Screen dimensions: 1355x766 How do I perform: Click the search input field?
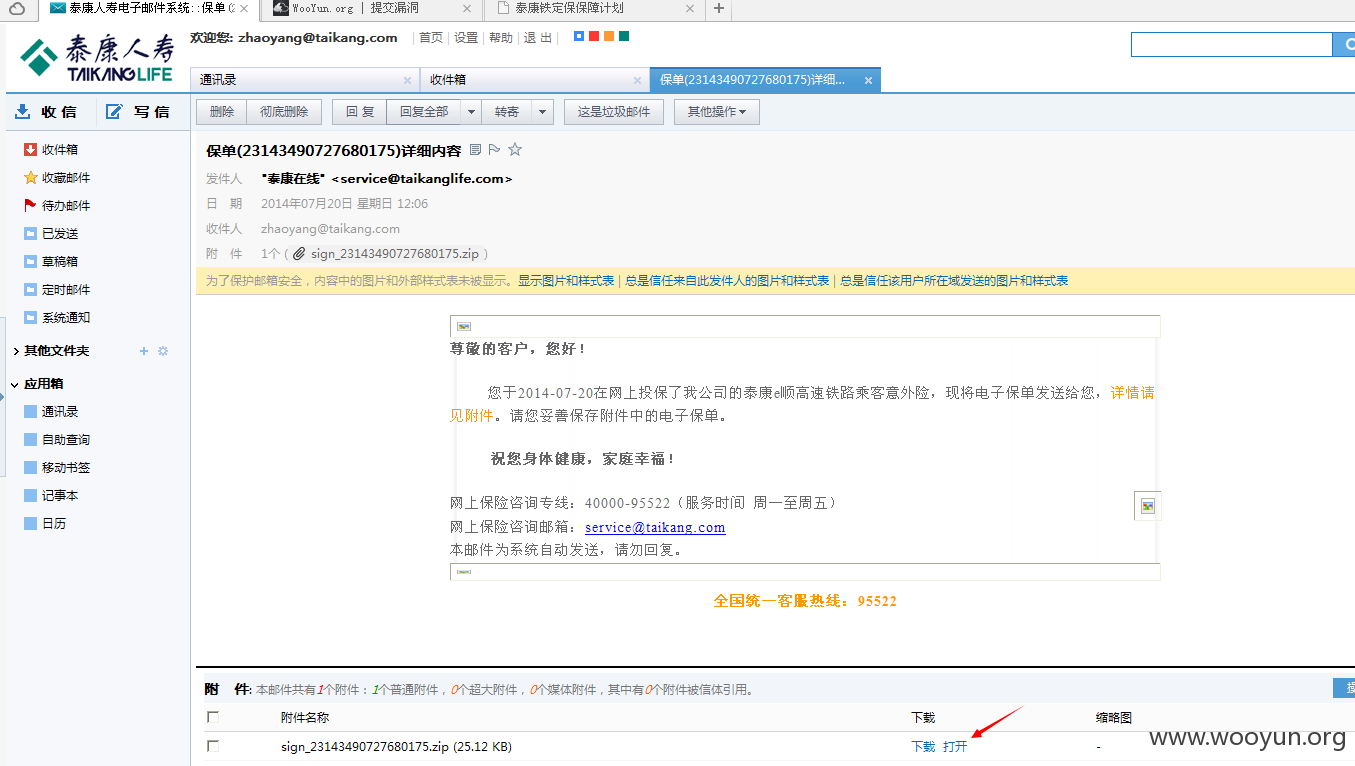click(x=1232, y=44)
